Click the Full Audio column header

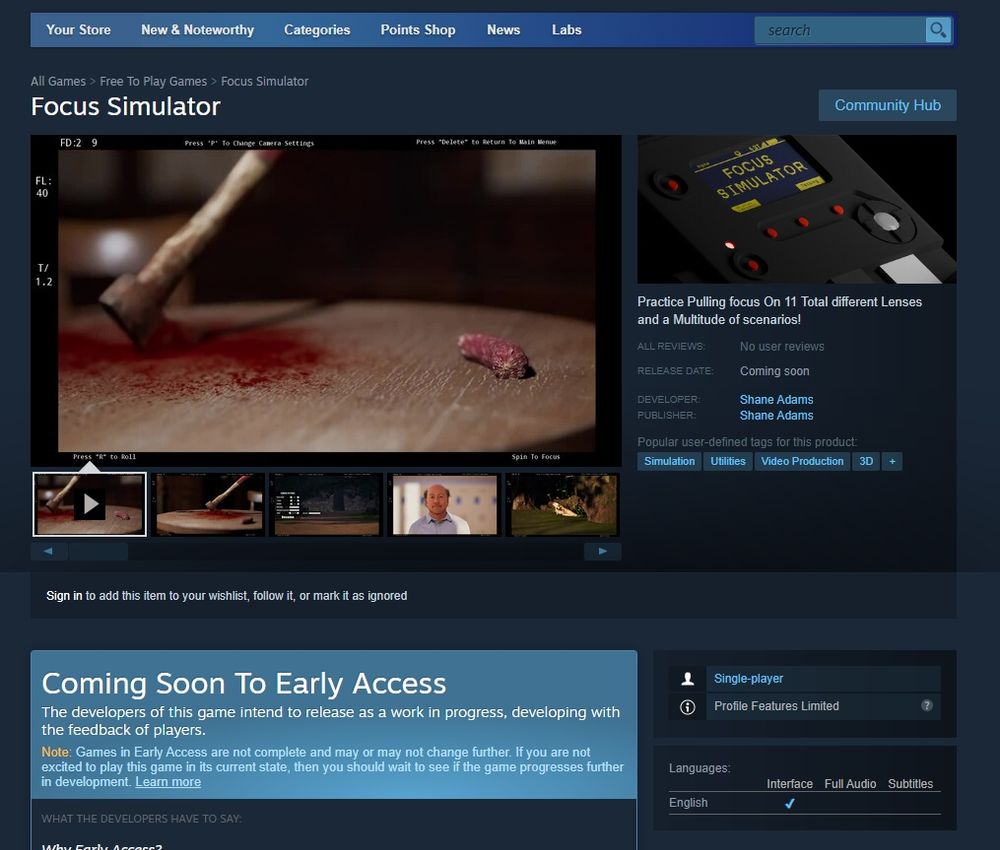[x=850, y=784]
